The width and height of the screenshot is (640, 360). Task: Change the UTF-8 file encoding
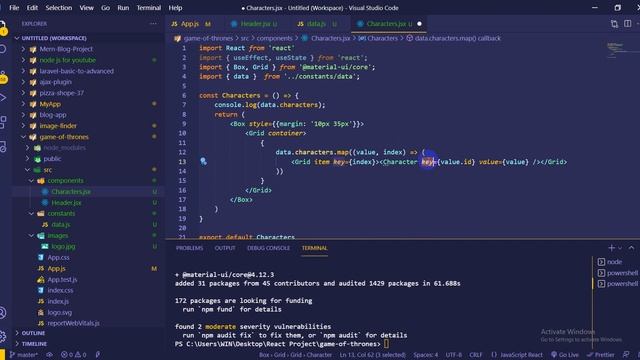453,355
